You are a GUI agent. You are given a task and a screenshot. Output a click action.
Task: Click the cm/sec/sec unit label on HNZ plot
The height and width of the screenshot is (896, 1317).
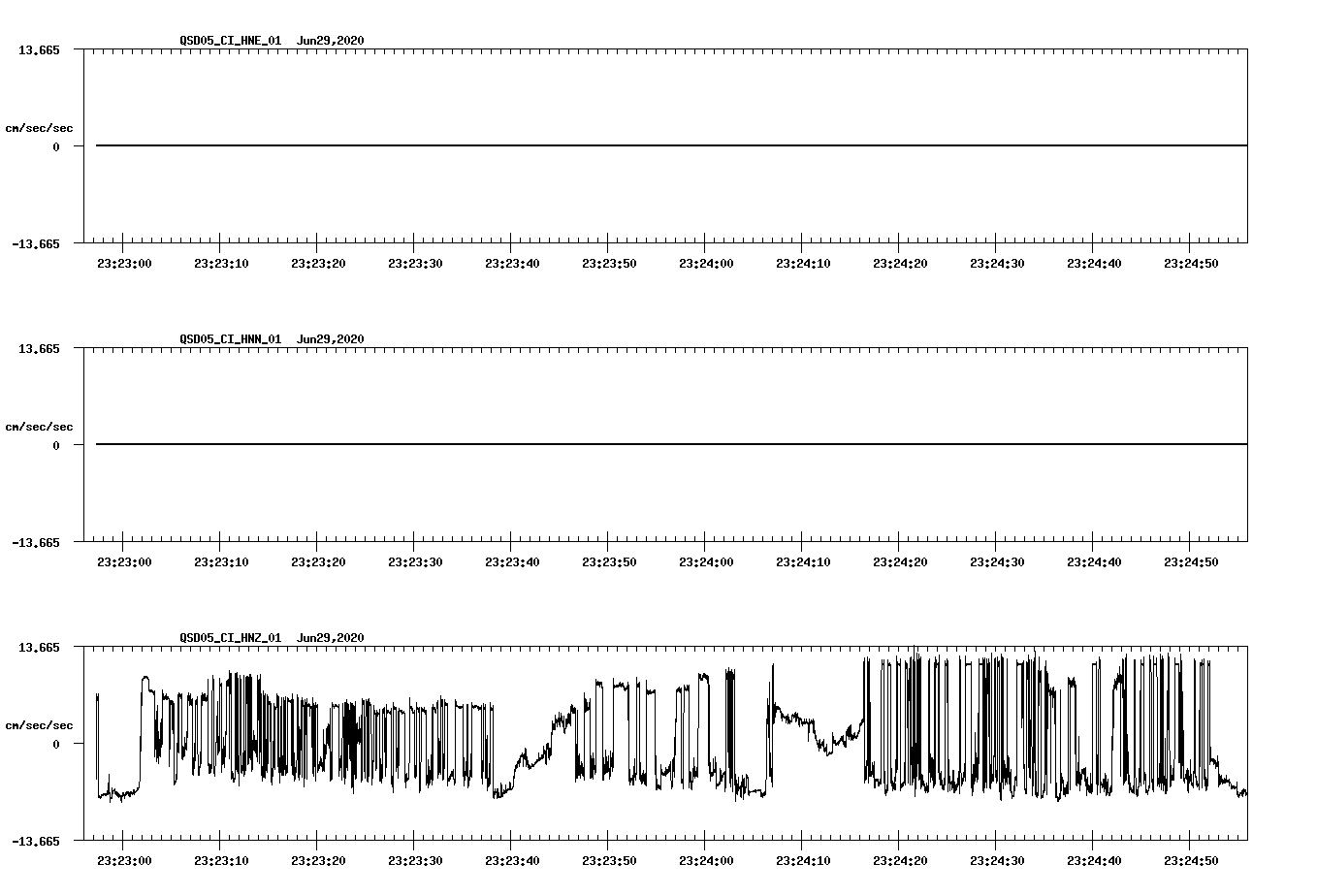39,725
